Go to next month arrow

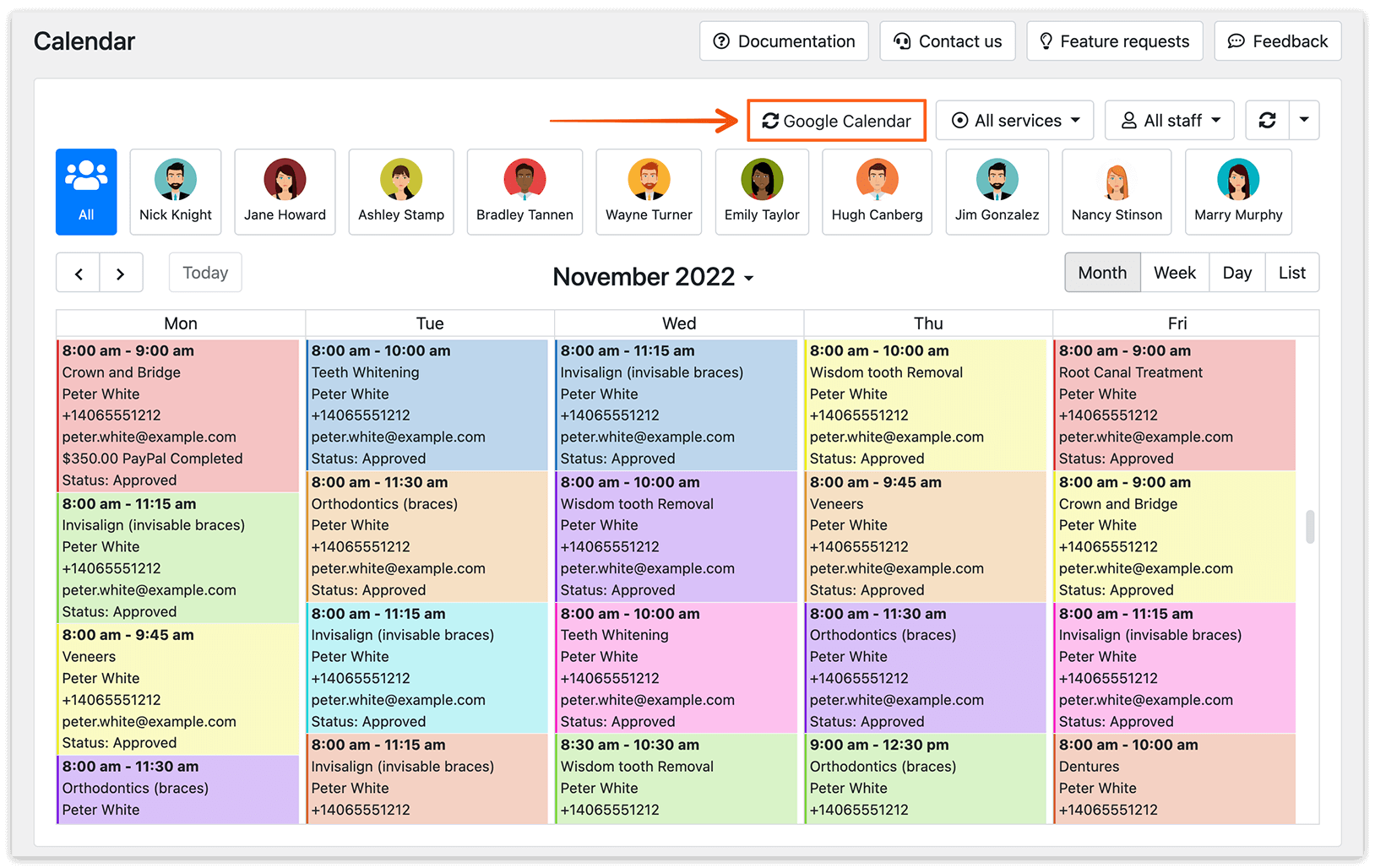pos(121,273)
